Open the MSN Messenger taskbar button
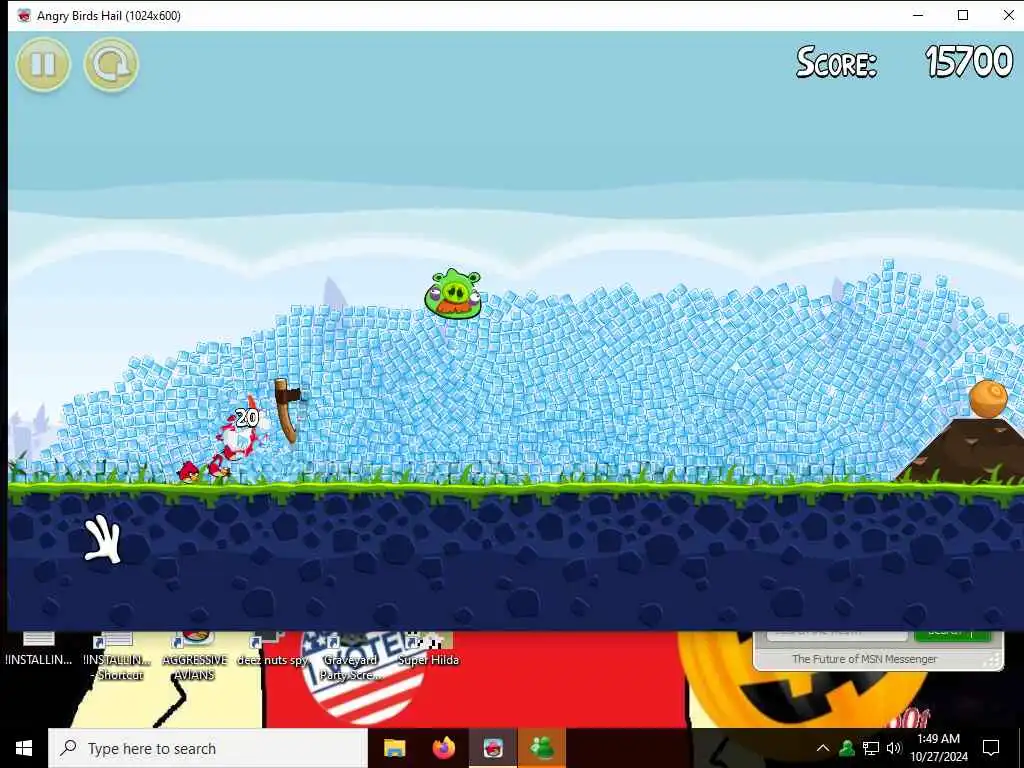This screenshot has height=768, width=1024. click(542, 748)
